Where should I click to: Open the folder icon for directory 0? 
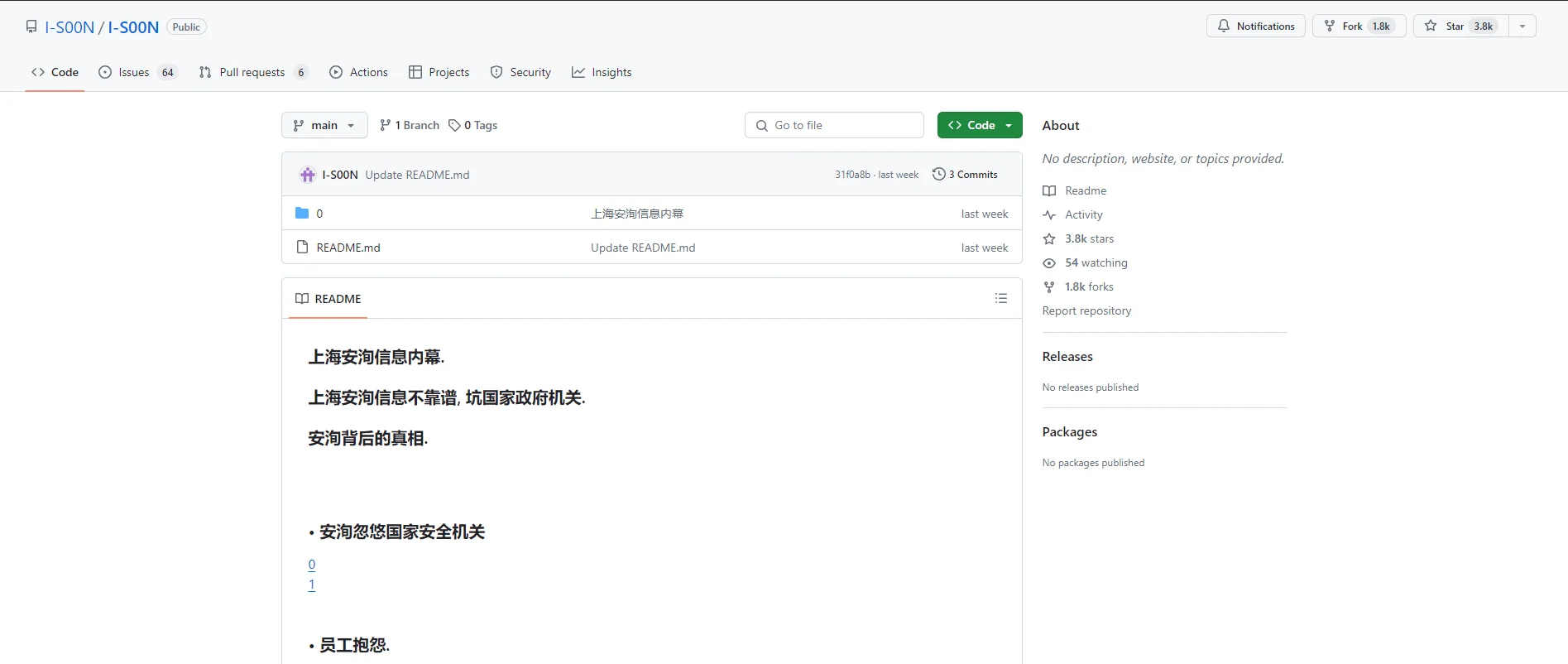coord(302,214)
